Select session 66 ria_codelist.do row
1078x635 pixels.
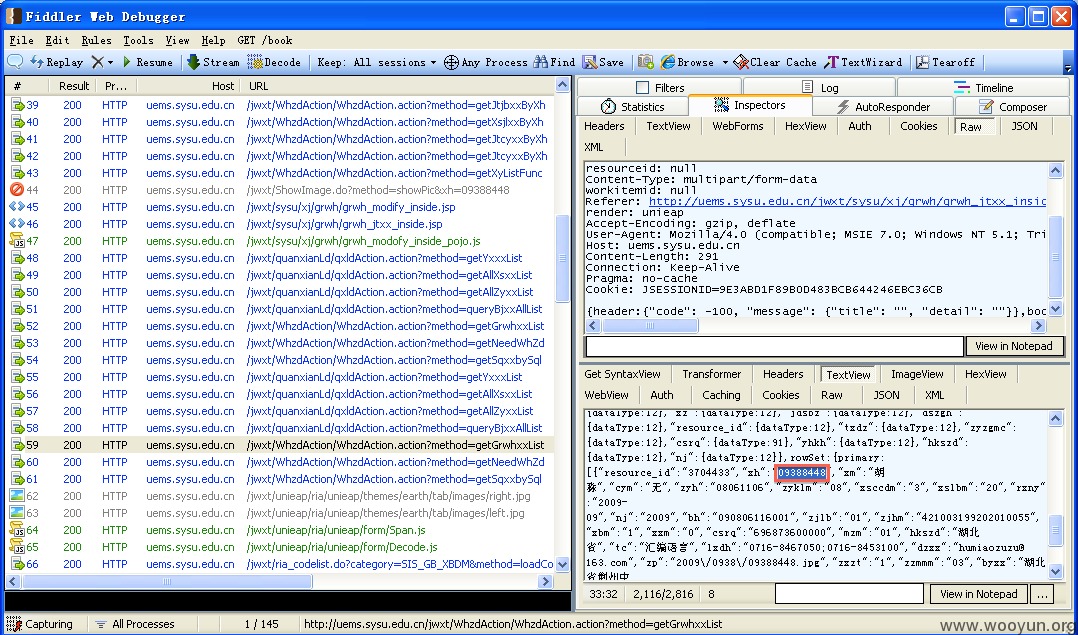click(x=281, y=564)
